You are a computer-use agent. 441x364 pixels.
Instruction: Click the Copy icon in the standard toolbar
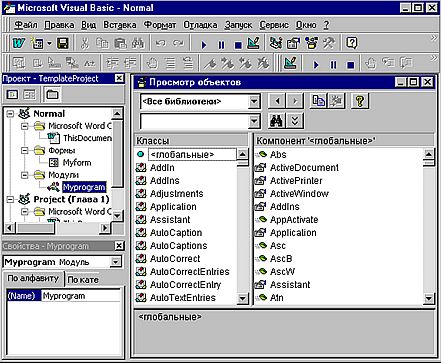(102, 43)
